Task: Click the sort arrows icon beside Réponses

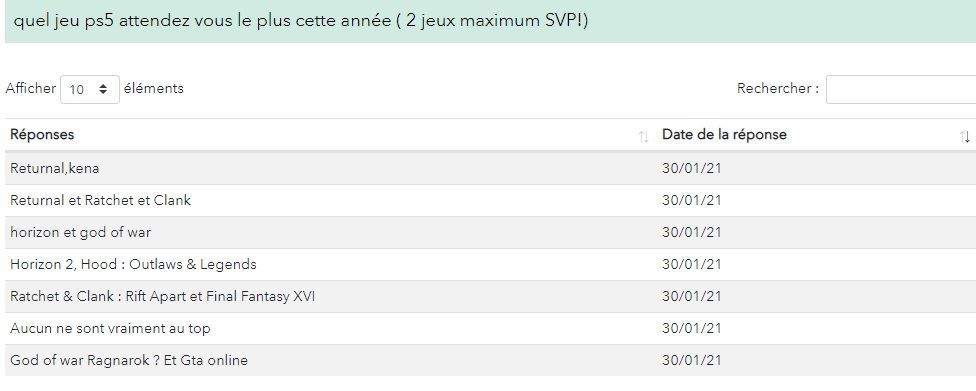Action: point(644,137)
